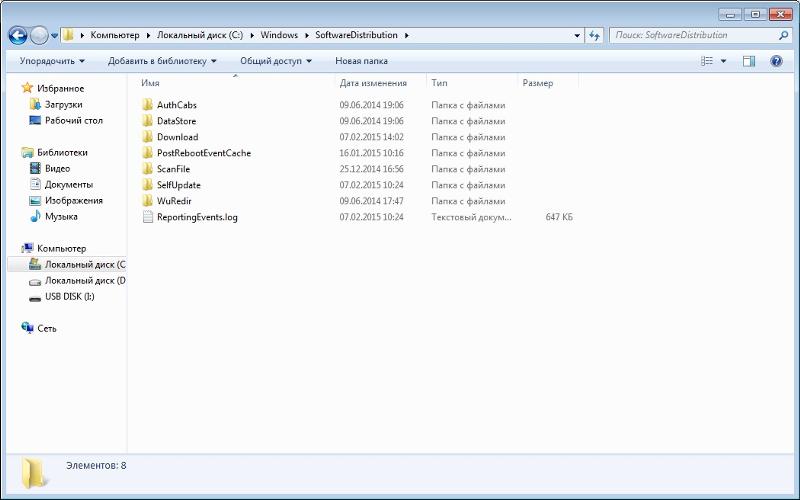Screen dimensions: 800x500
Task: Toggle the preview pane
Action: 748,61
